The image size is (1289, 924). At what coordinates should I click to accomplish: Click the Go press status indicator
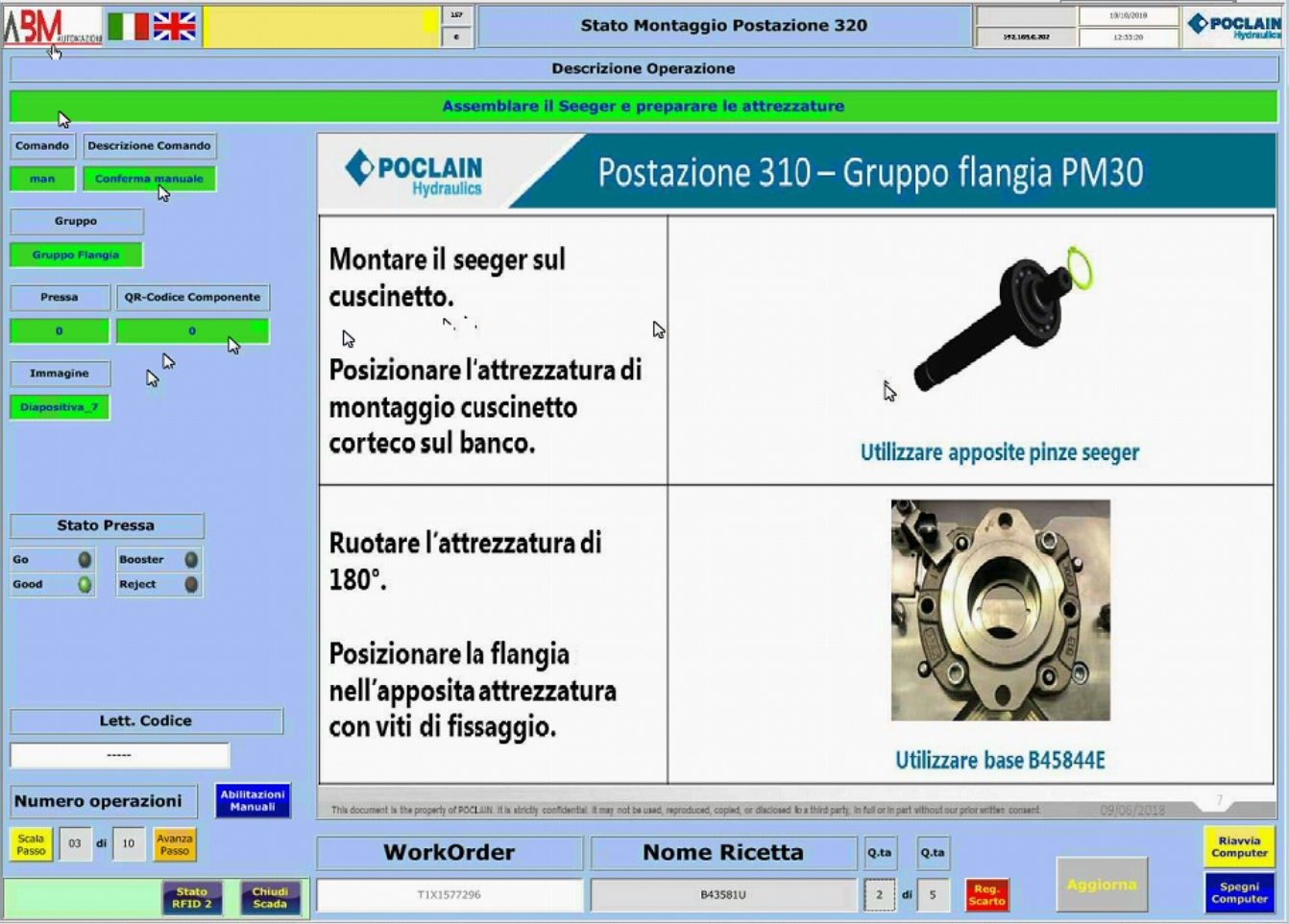[85, 559]
